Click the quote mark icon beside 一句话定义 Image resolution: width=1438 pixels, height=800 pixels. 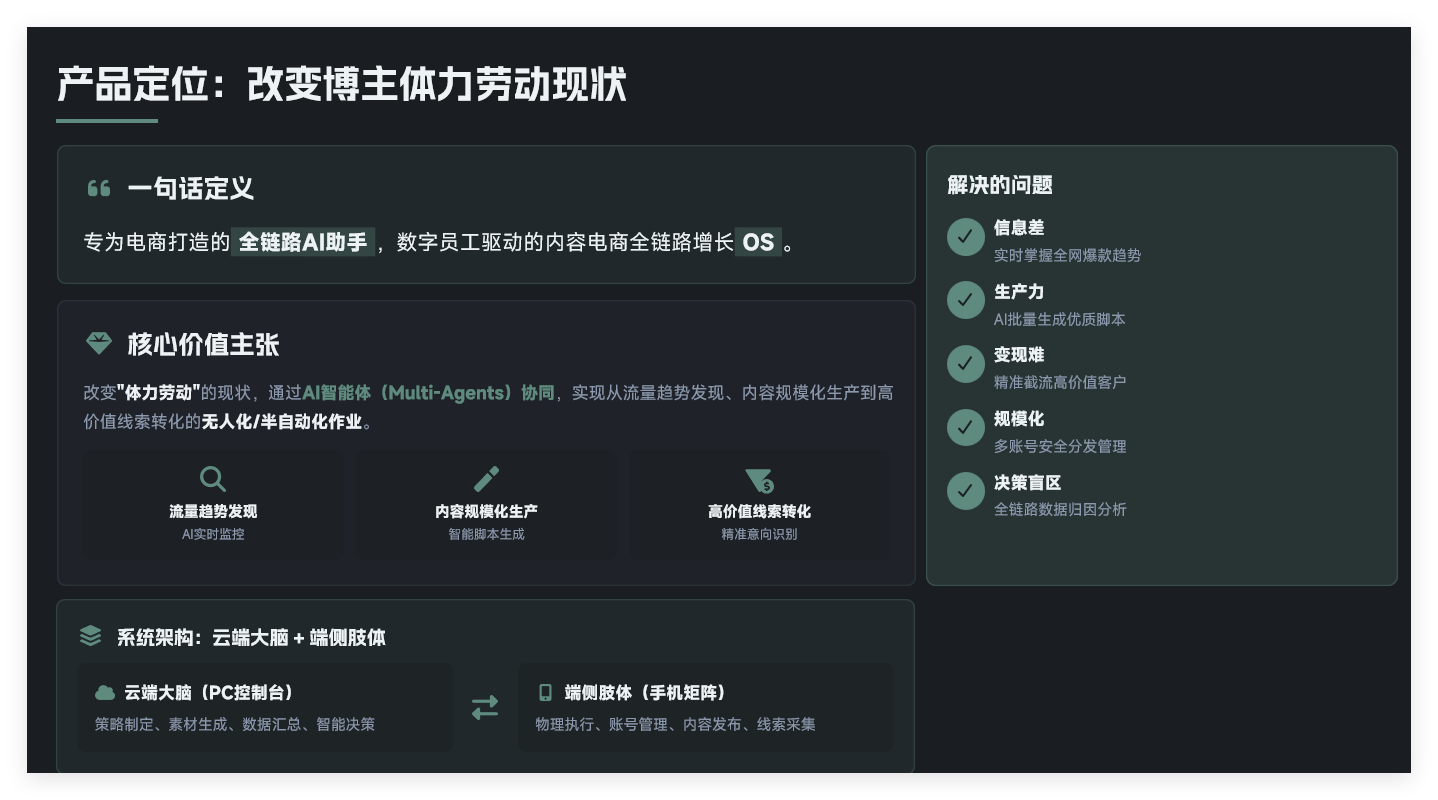98,188
